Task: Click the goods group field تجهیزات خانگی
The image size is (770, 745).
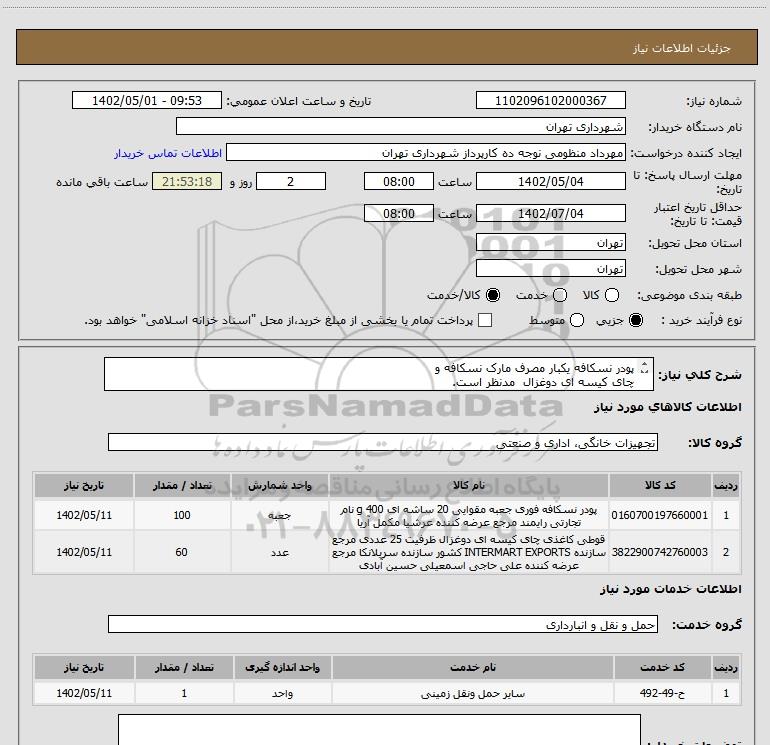Action: pyautogui.click(x=383, y=442)
